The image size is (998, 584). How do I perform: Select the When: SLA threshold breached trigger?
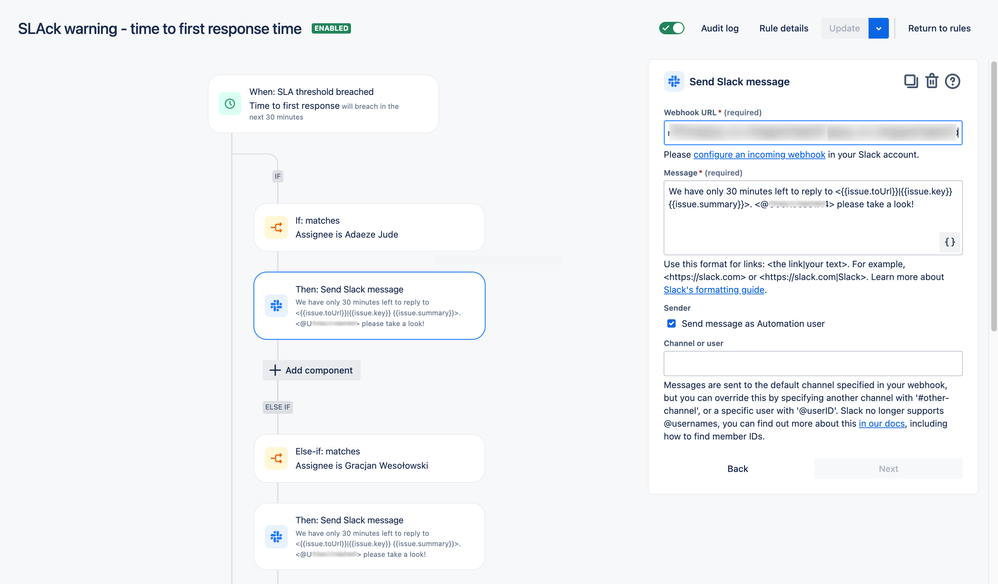(x=323, y=104)
